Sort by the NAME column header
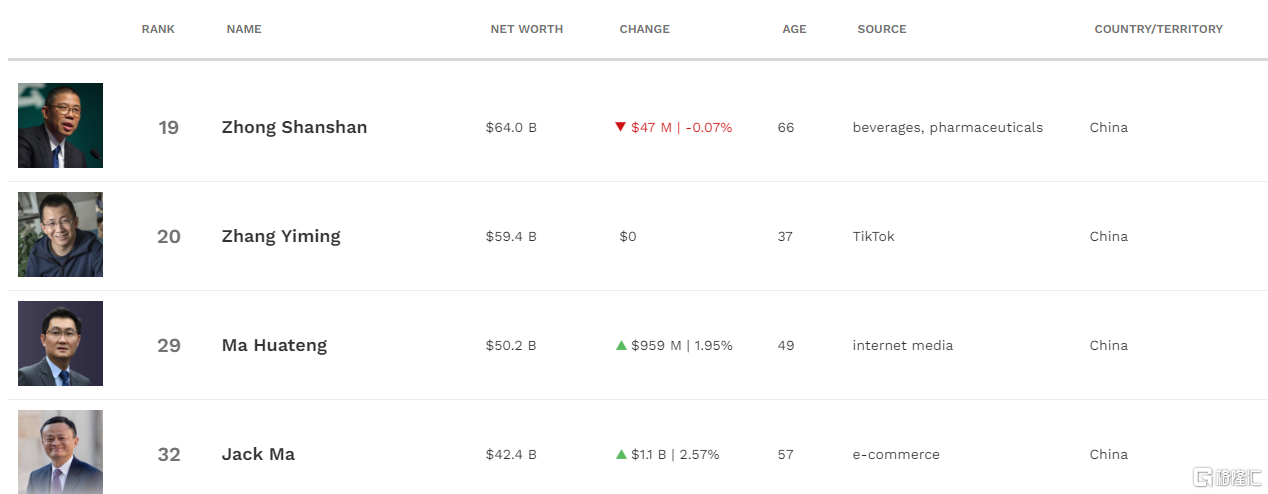1268x494 pixels. point(244,29)
